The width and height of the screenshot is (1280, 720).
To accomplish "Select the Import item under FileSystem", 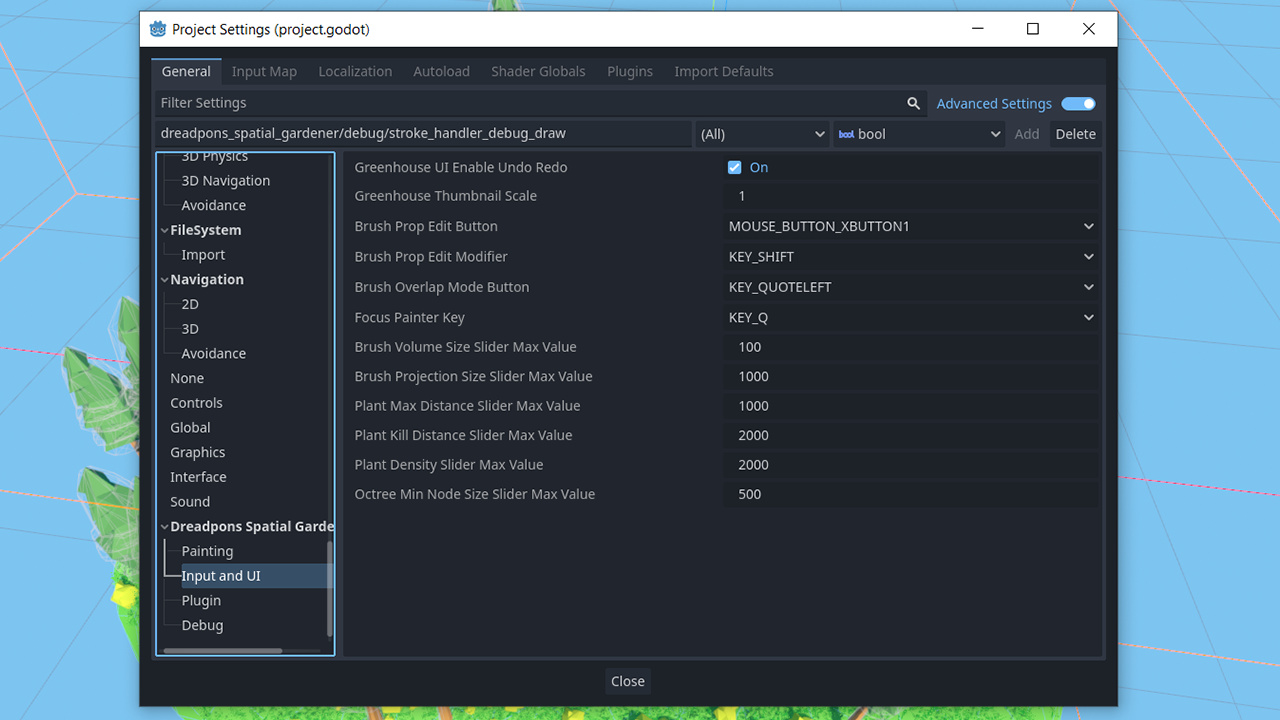I will point(203,255).
